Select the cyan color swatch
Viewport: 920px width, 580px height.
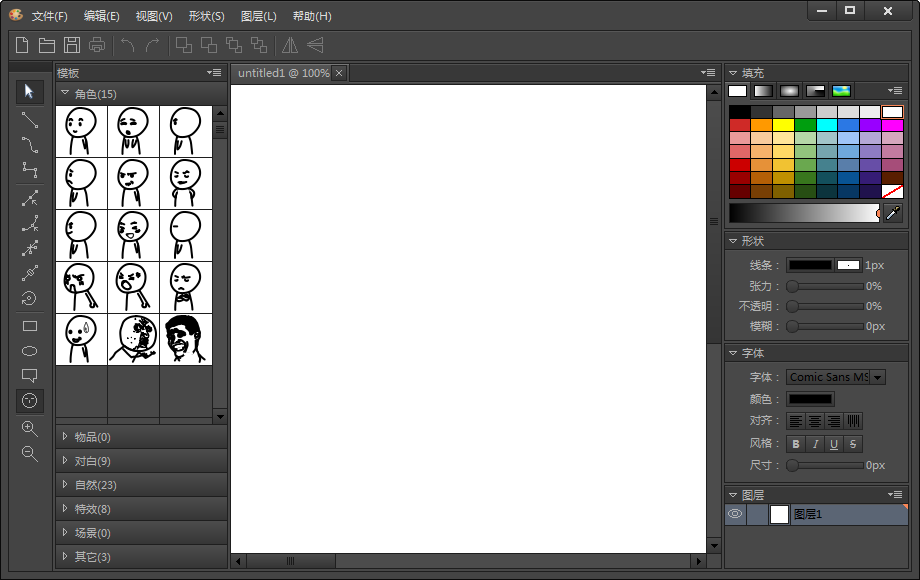(826, 125)
